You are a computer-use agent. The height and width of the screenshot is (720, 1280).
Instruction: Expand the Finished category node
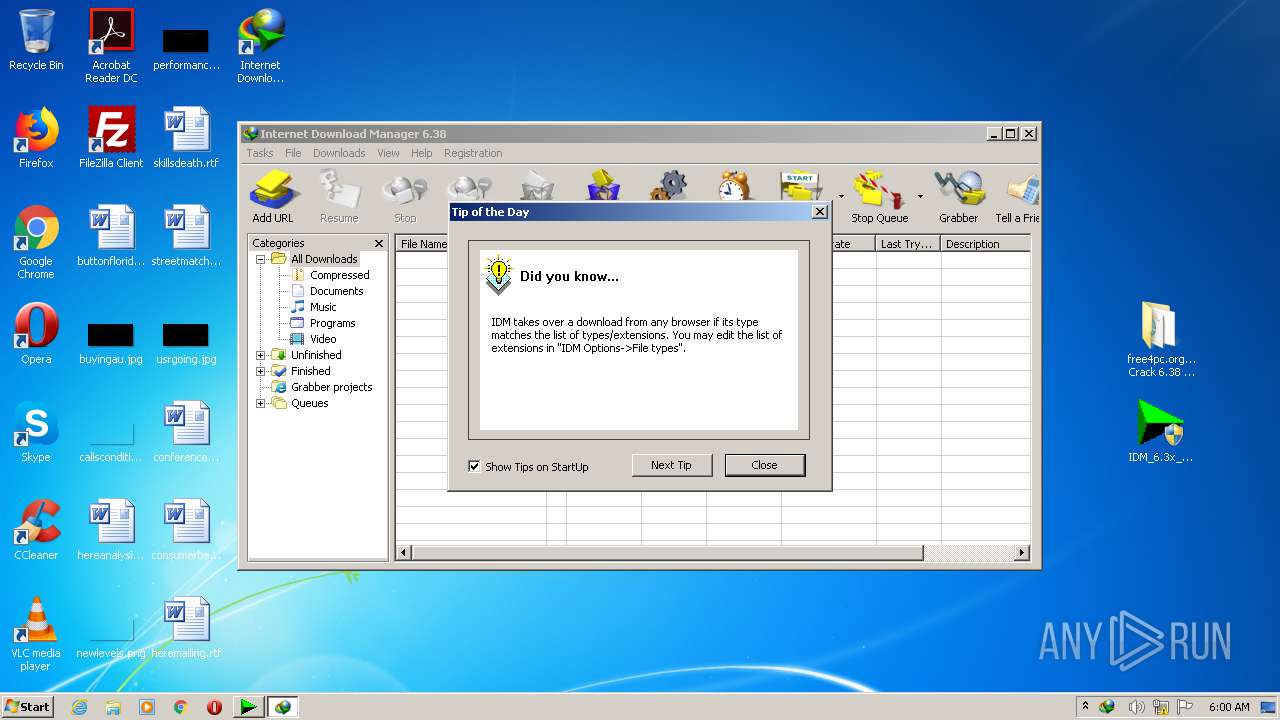tap(261, 371)
